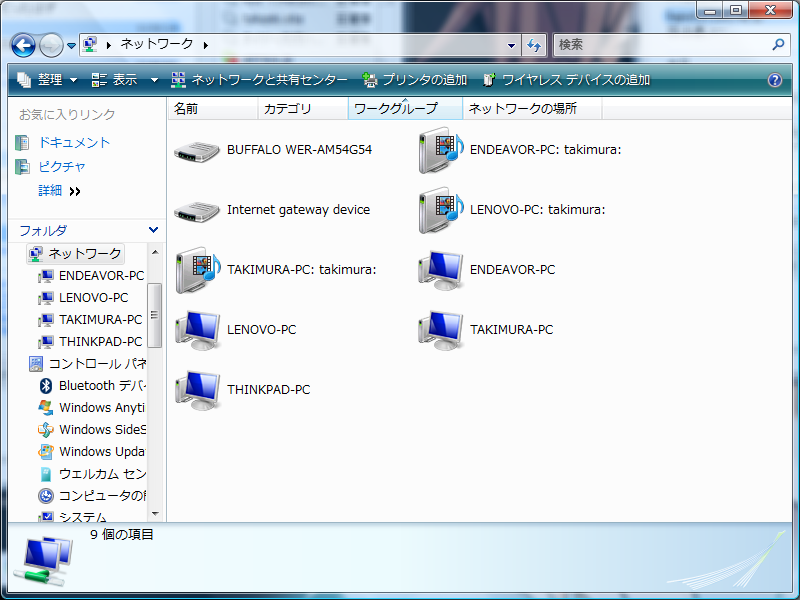Click the network icon in address bar
Screen dimensions: 800x600
tap(90, 44)
